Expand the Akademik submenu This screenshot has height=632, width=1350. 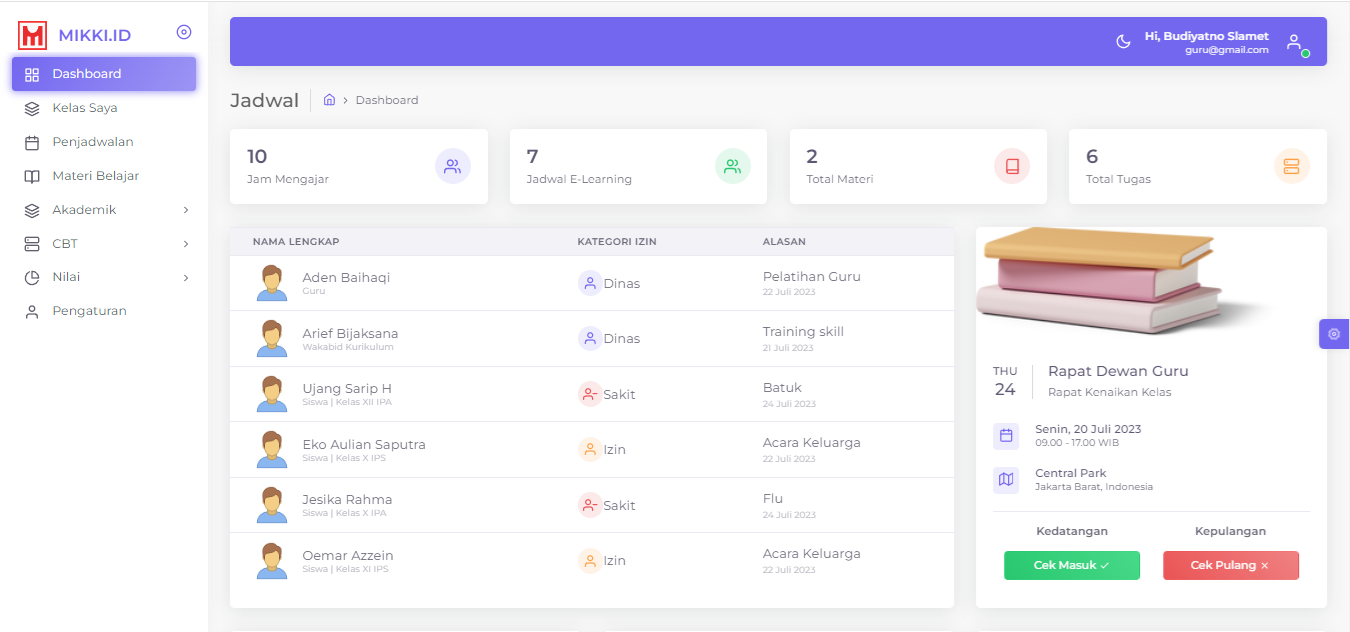[104, 210]
